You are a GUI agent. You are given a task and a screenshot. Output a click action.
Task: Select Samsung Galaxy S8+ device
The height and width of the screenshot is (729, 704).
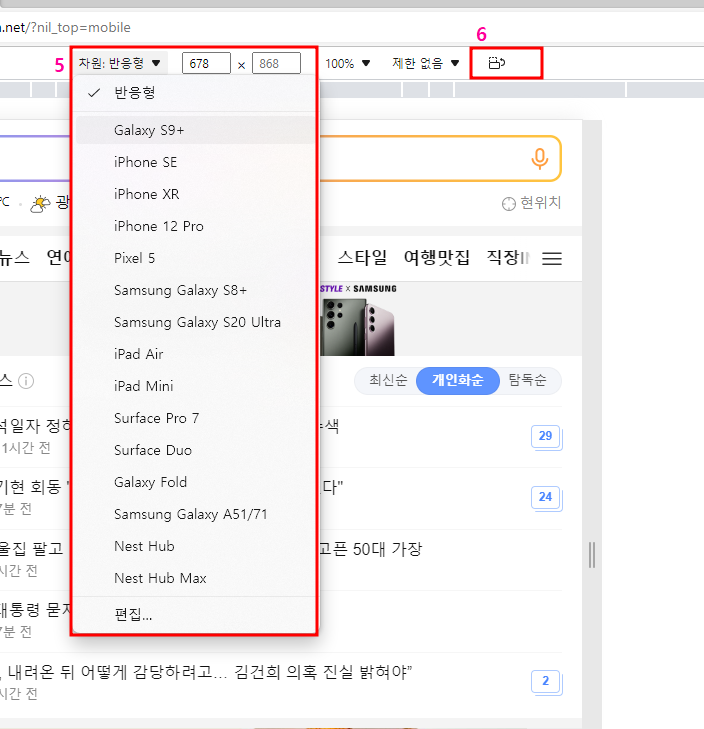pyautogui.click(x=194, y=291)
